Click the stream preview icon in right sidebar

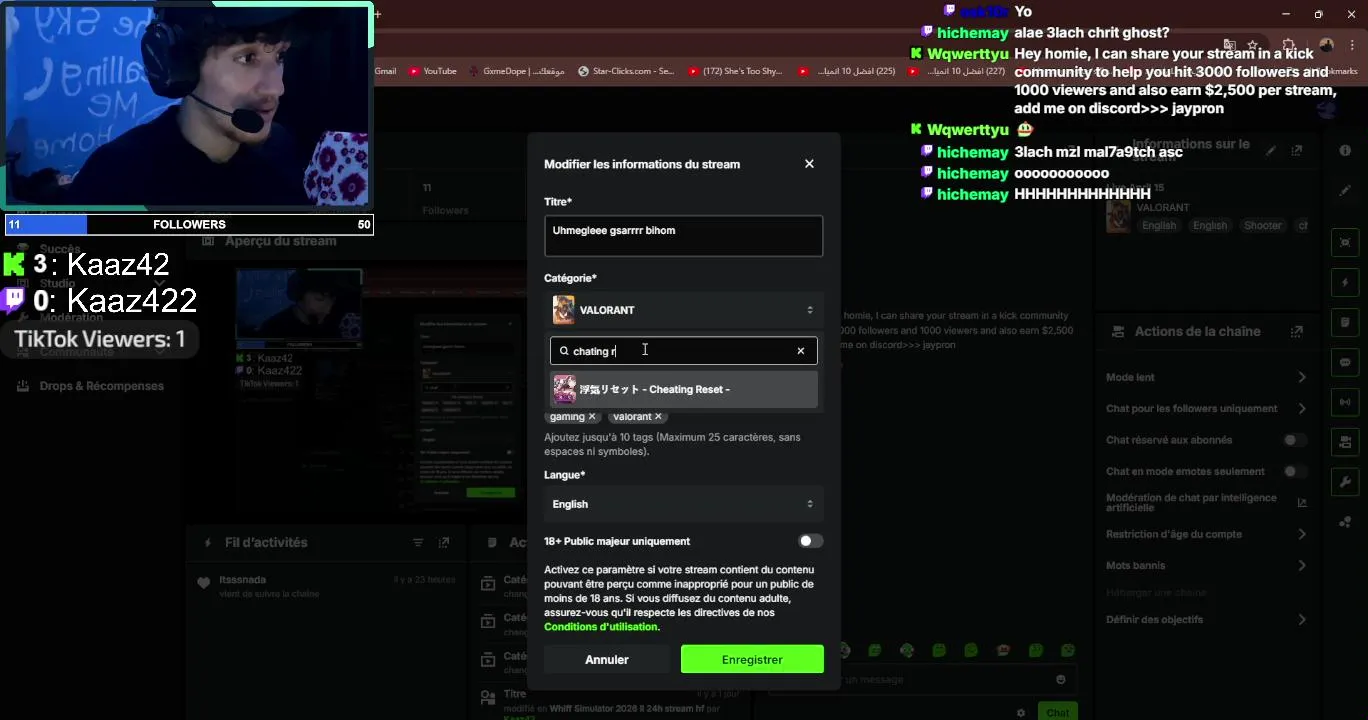coord(1345,243)
